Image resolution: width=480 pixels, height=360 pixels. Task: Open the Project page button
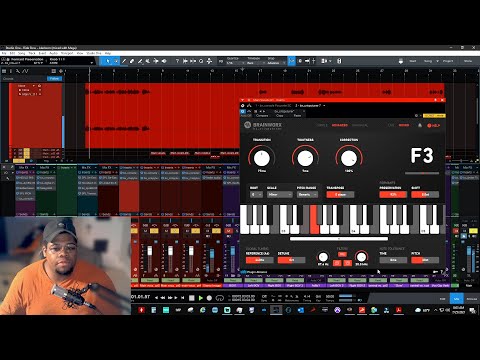coord(448,61)
